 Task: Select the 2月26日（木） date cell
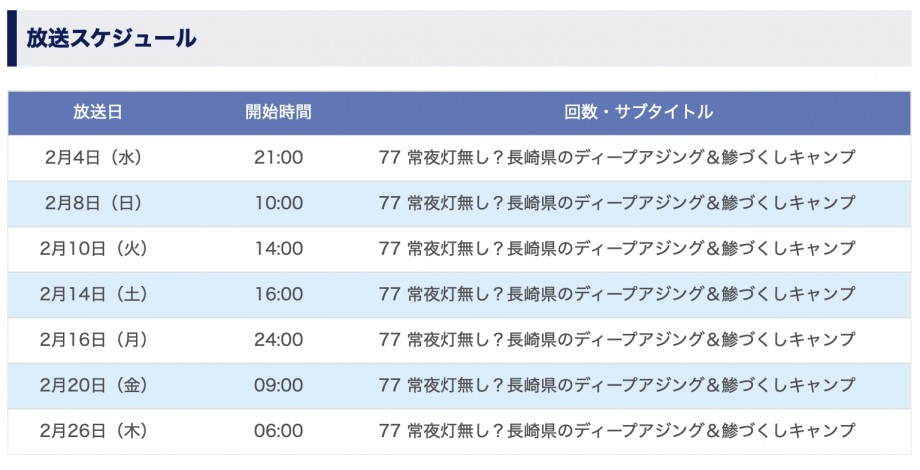[97, 431]
